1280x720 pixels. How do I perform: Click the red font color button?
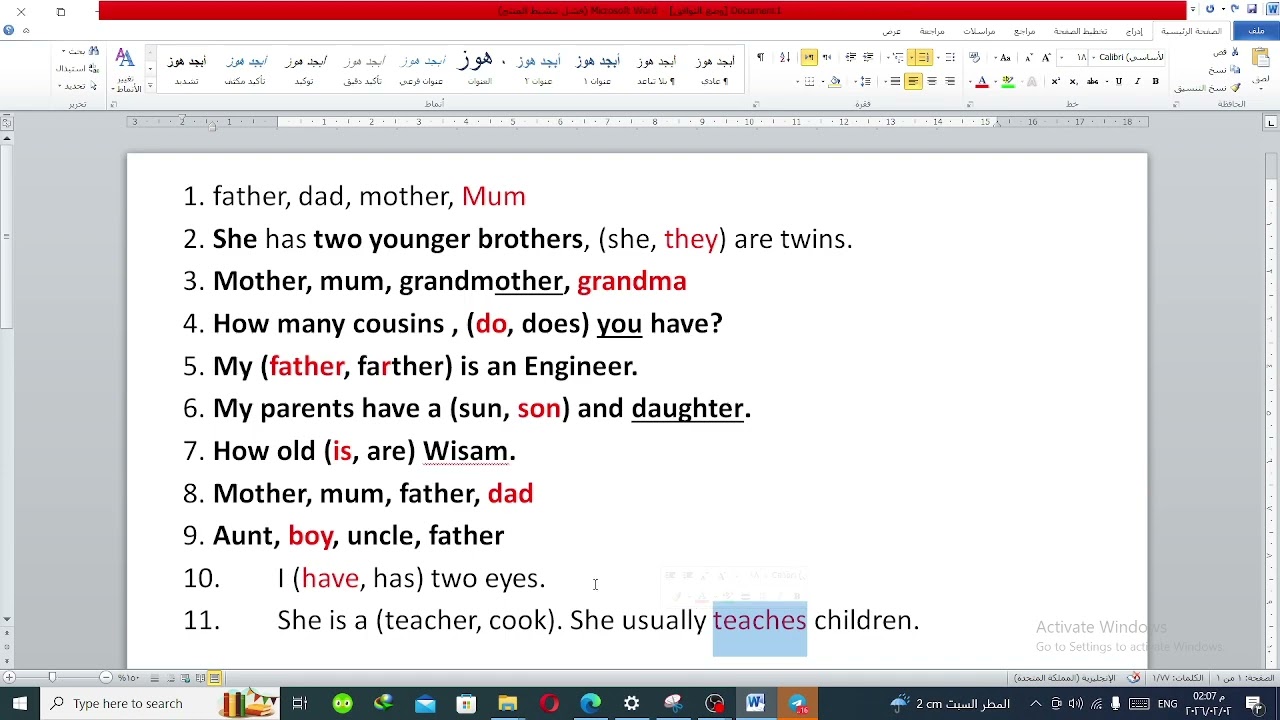(982, 81)
